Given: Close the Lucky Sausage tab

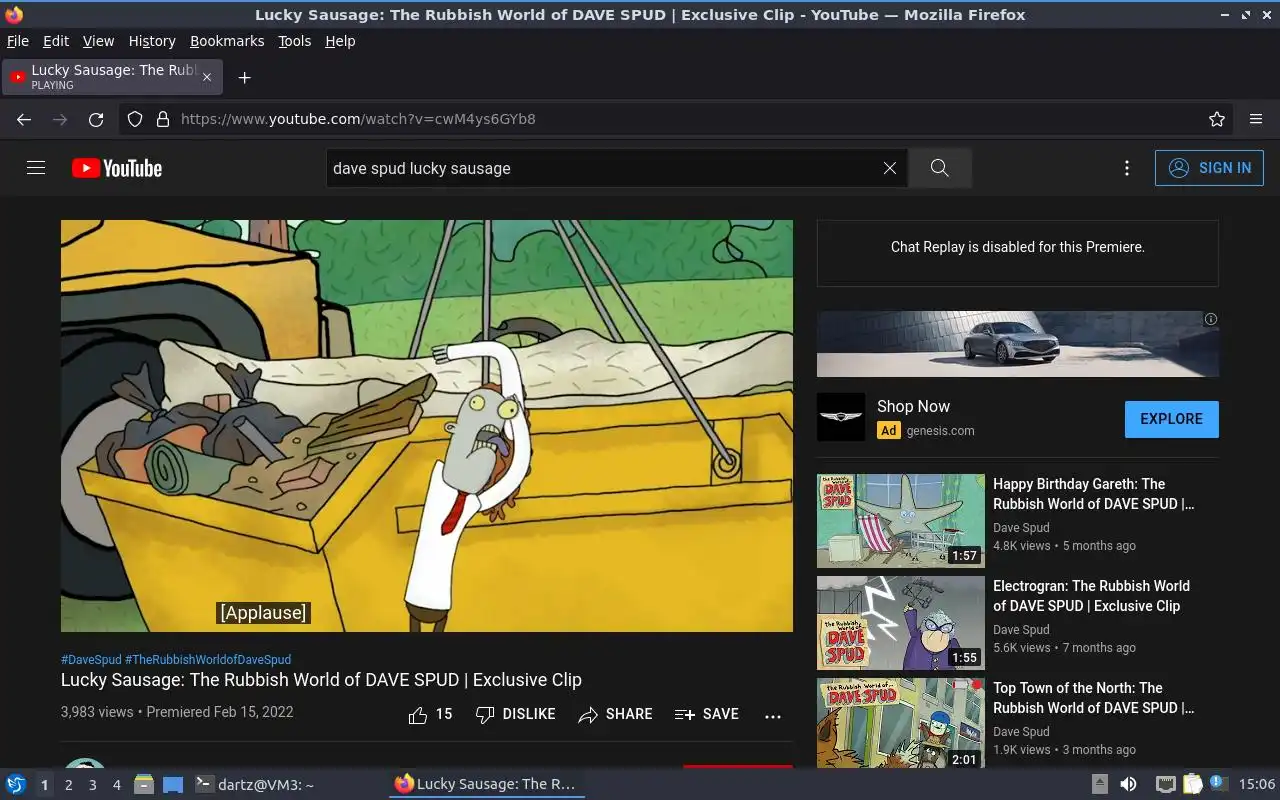Looking at the screenshot, I should [x=207, y=77].
